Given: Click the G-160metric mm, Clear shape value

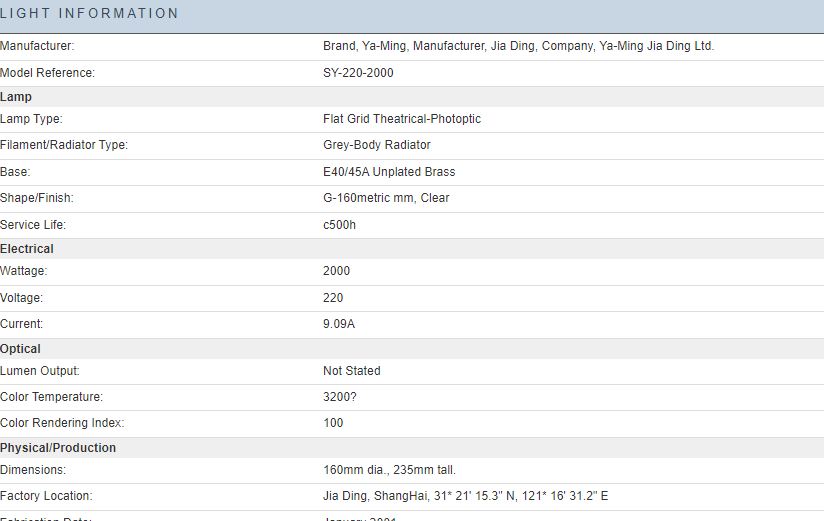Looking at the screenshot, I should pos(386,198).
